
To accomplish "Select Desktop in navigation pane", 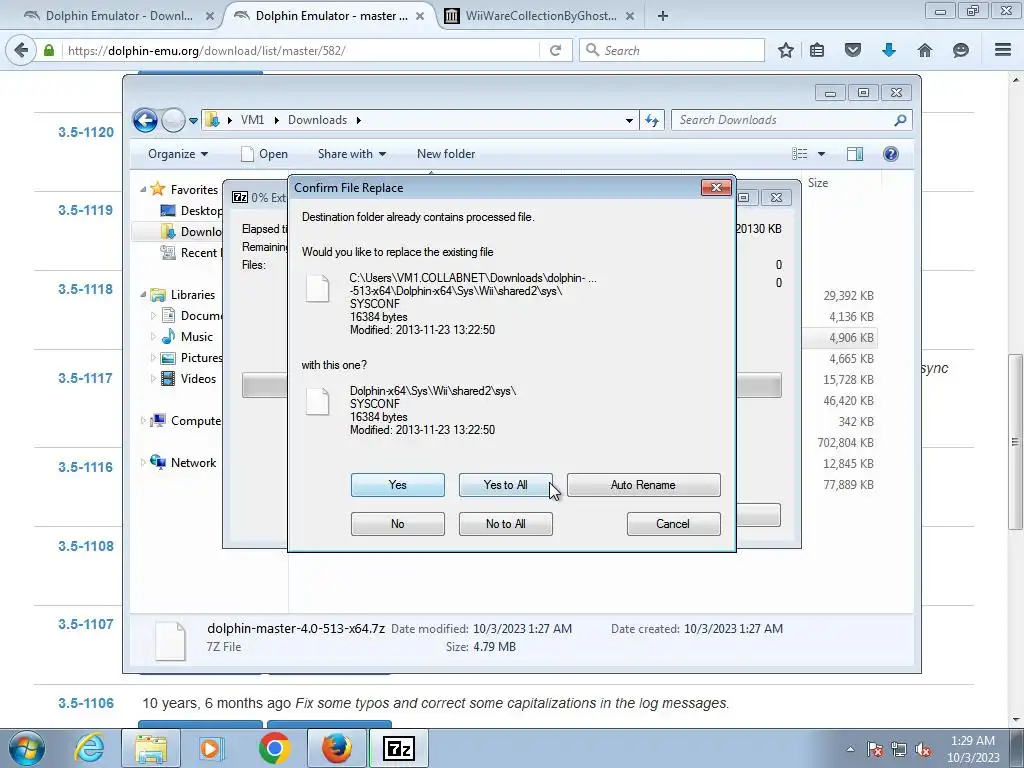I will coord(201,210).
